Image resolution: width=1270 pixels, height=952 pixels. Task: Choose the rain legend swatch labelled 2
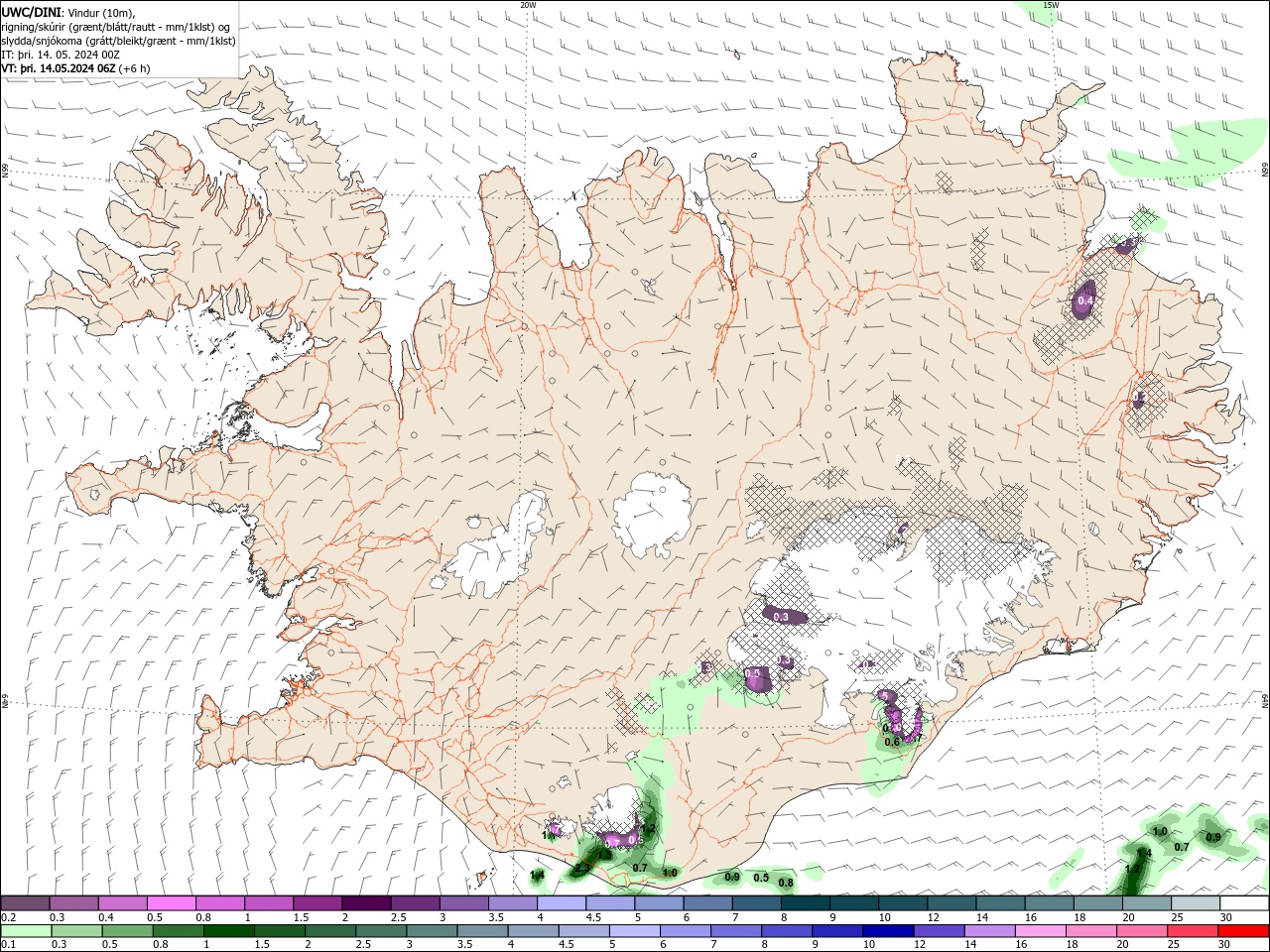(330, 931)
